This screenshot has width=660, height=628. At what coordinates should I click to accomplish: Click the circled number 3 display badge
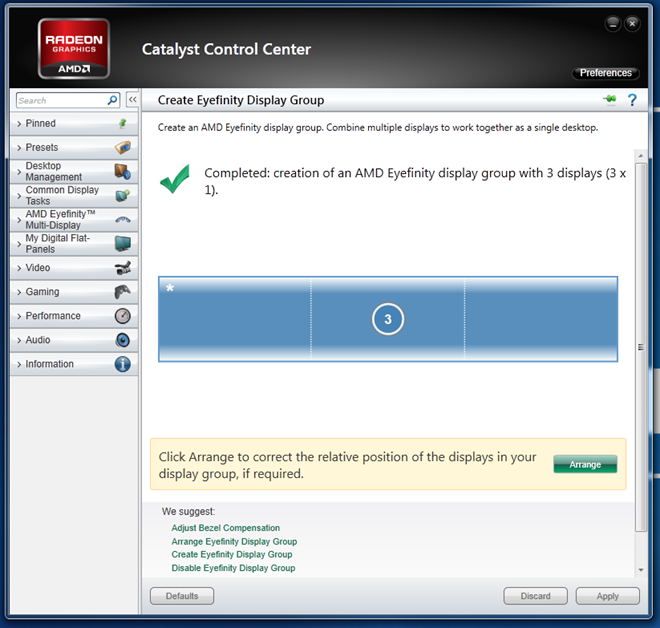click(388, 319)
